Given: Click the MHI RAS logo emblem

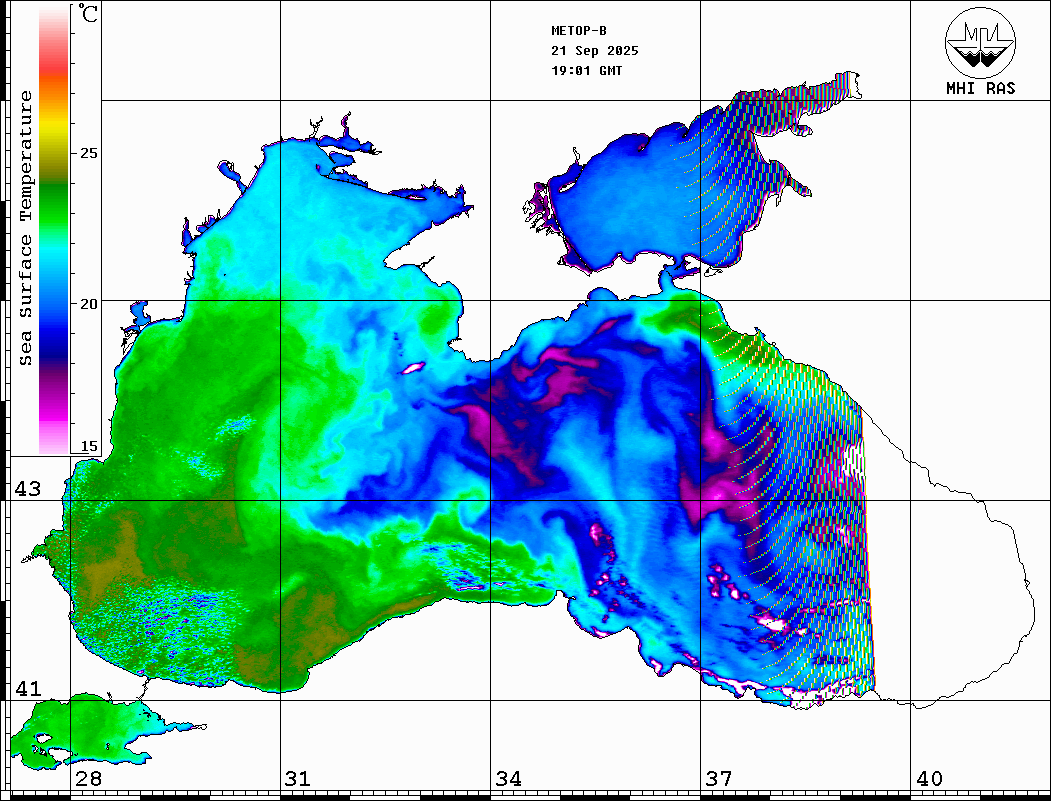Looking at the screenshot, I should 980,43.
